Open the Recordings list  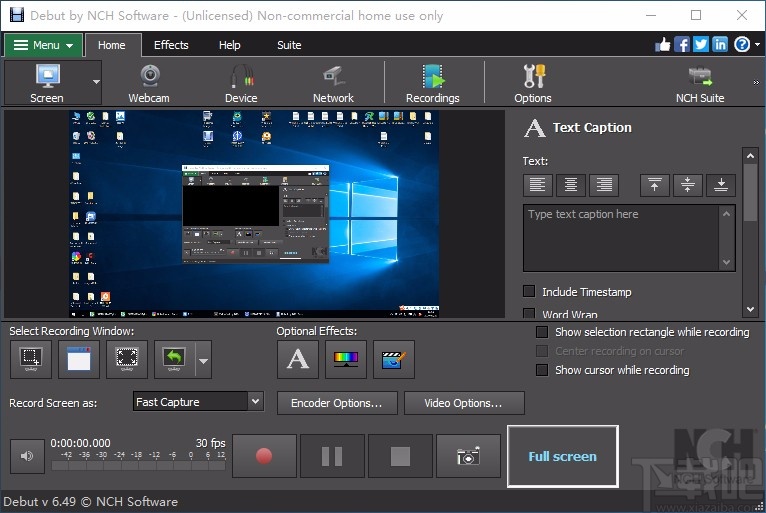point(433,83)
